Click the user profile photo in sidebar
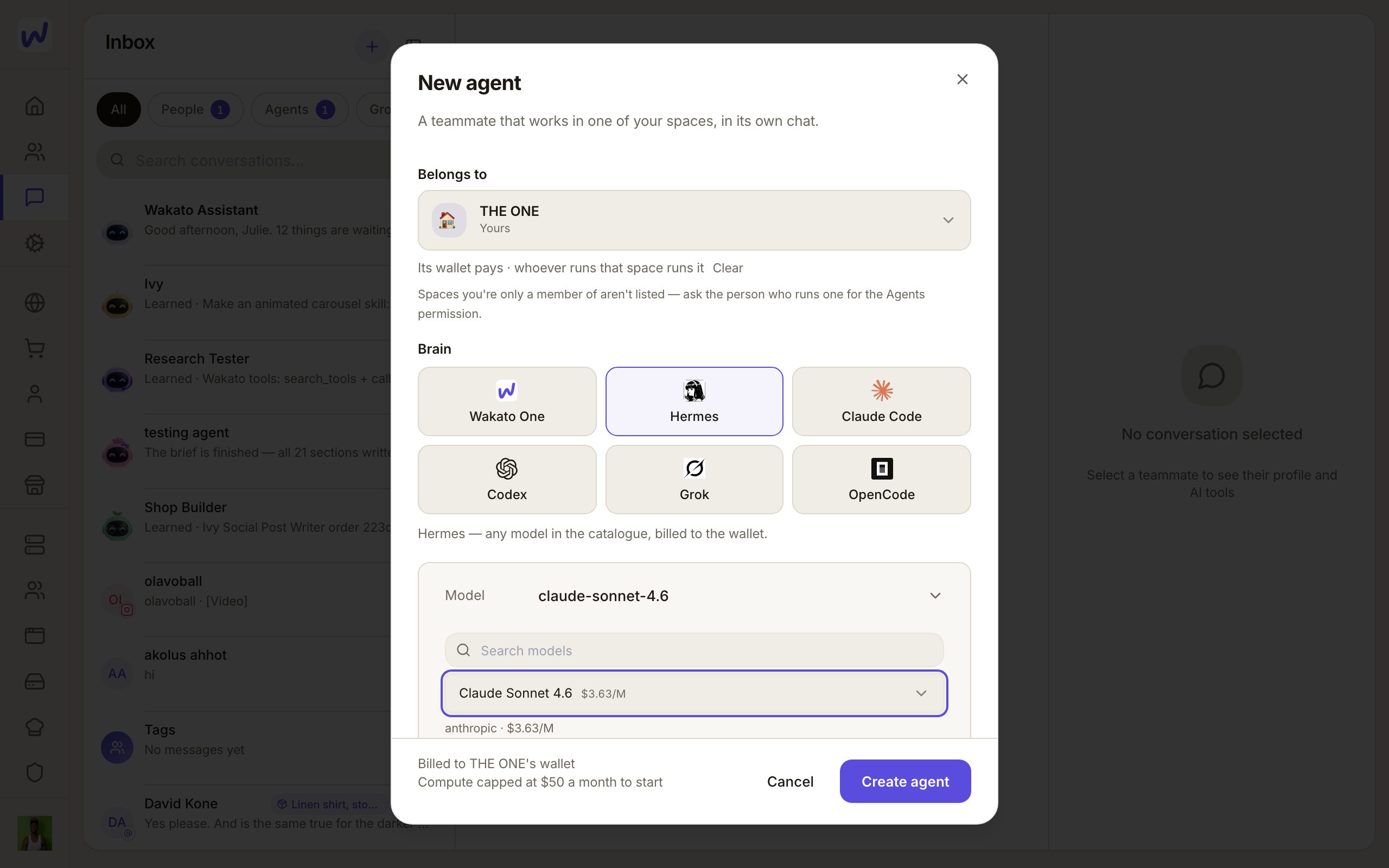The height and width of the screenshot is (868, 1389). pos(34,833)
